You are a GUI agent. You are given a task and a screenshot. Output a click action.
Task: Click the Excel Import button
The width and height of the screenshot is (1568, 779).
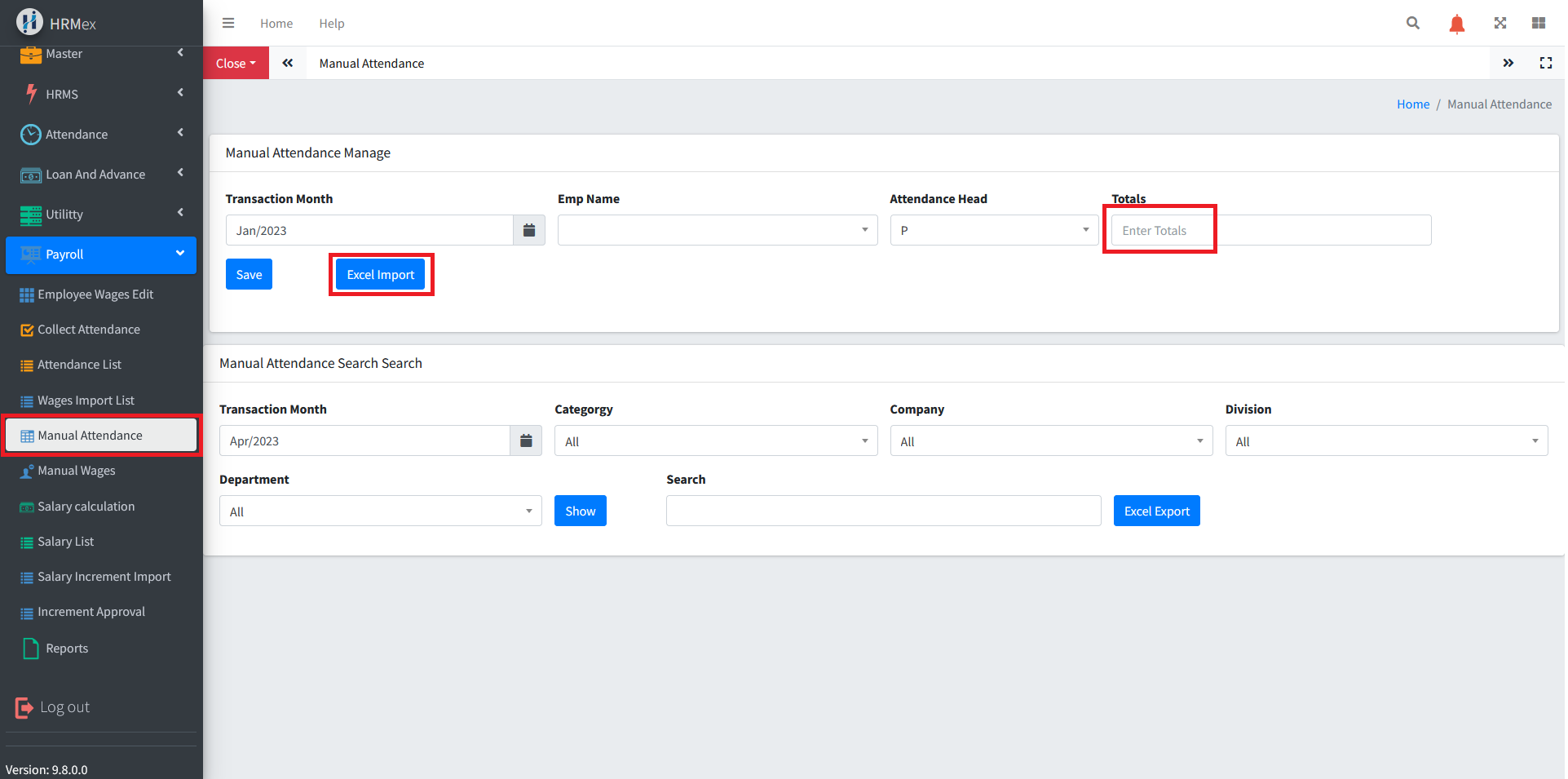point(380,274)
